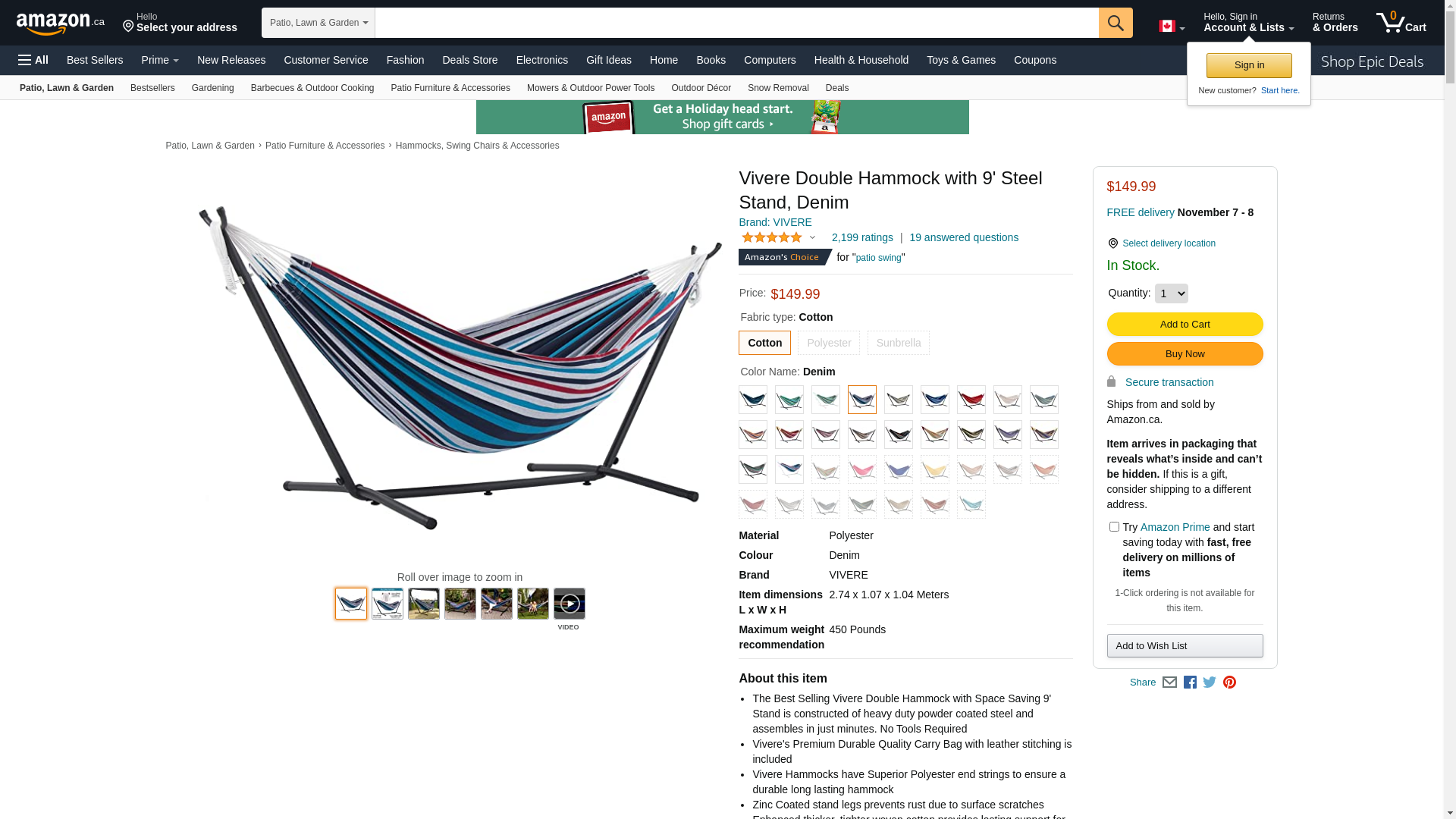Viewport: 1456px width, 819px height.
Task: Check the Try Amazon Prime checkbox
Action: tap(1114, 526)
